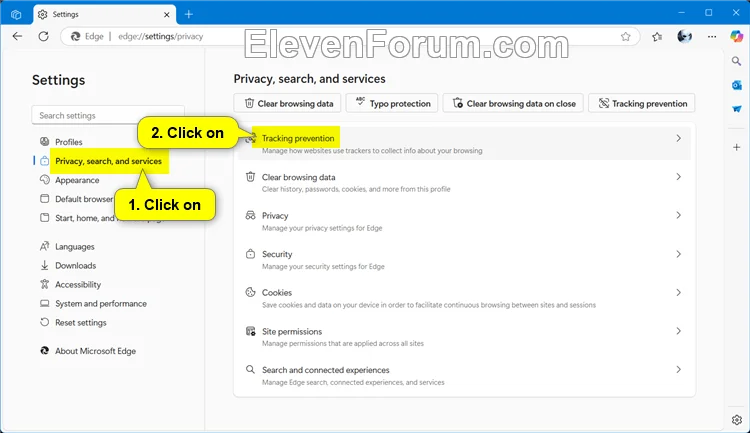
Task: Click the Privacy row icon
Action: pos(250,215)
